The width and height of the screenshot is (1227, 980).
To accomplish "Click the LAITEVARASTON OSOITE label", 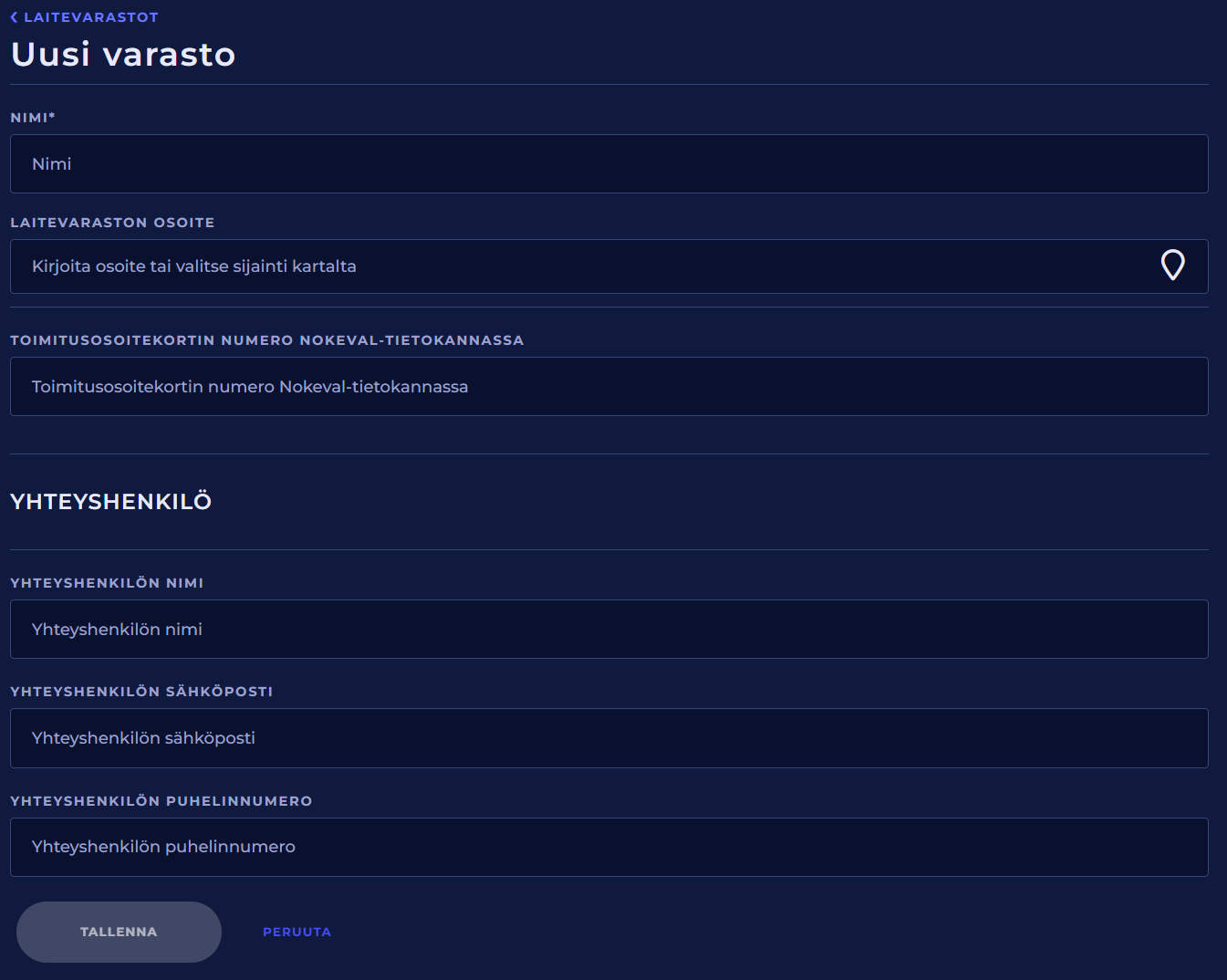I will pyautogui.click(x=112, y=223).
